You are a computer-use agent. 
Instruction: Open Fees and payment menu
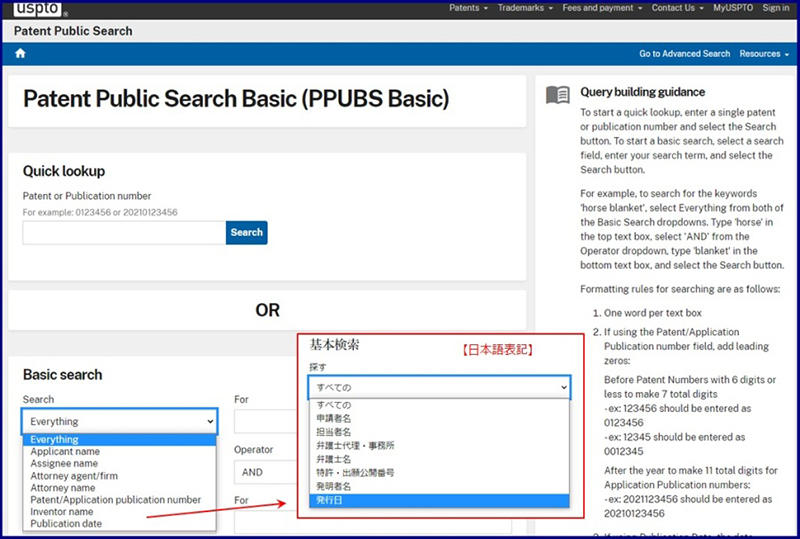coord(602,8)
